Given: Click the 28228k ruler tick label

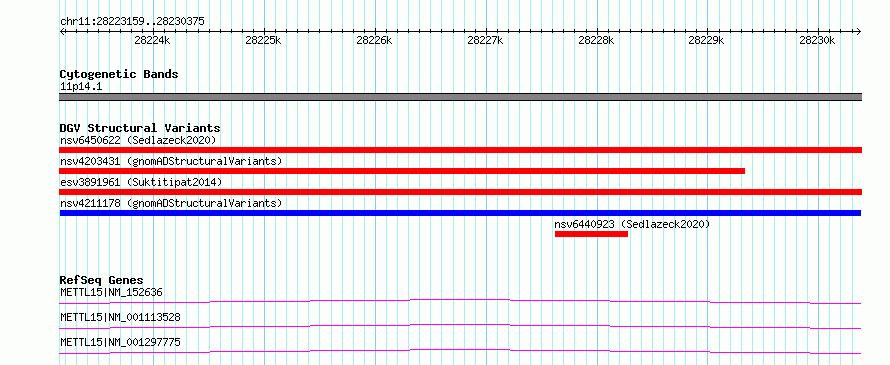Looking at the screenshot, I should click(x=596, y=41).
